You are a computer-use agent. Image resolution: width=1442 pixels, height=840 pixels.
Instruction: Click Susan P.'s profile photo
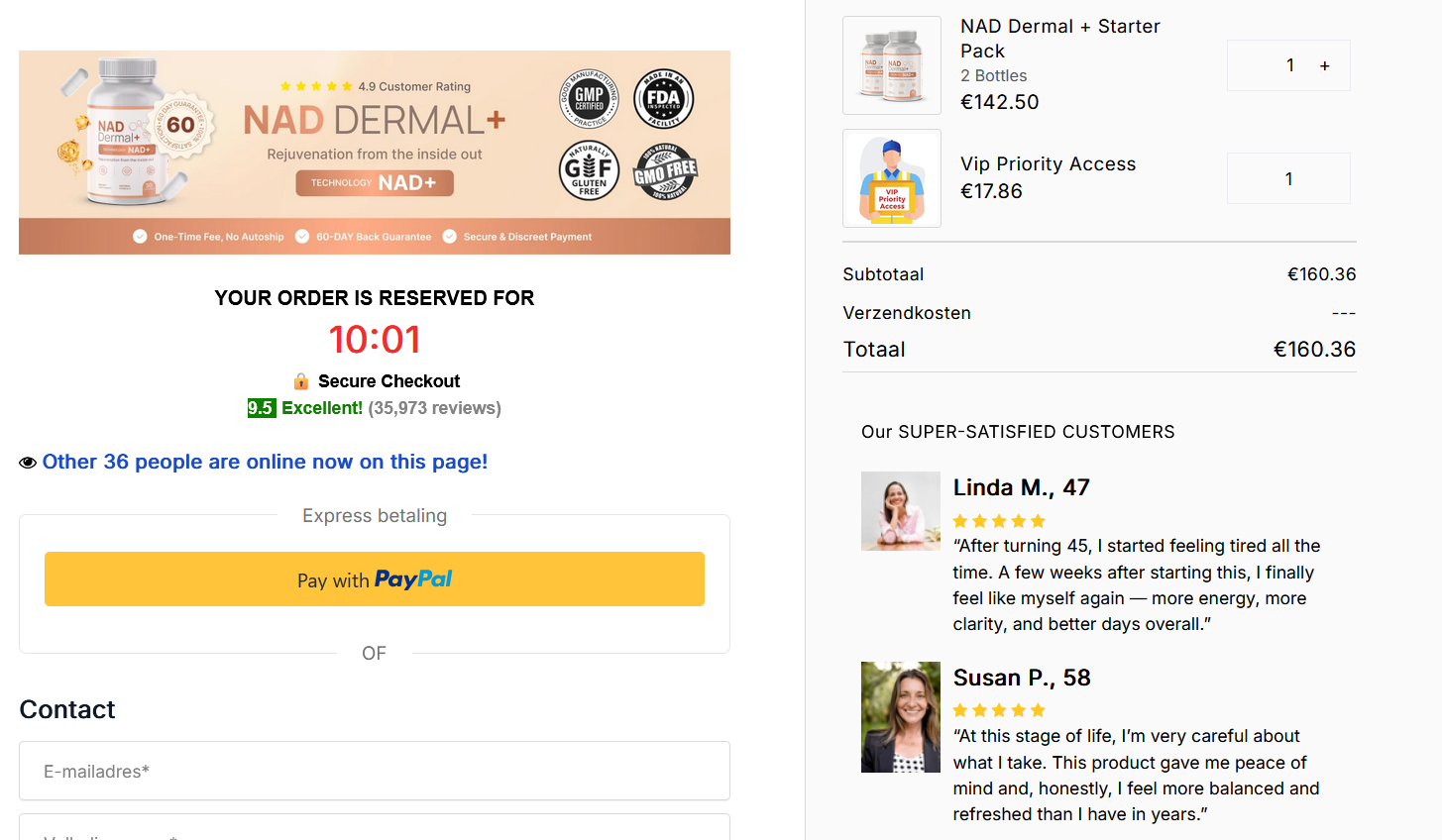click(901, 717)
